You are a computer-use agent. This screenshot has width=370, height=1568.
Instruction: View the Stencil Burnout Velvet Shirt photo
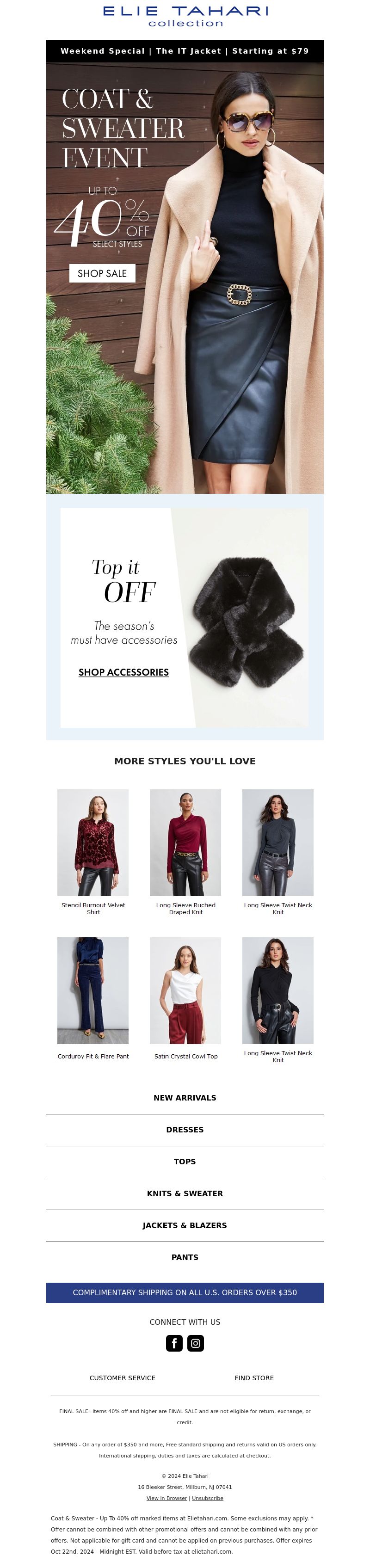[x=93, y=842]
